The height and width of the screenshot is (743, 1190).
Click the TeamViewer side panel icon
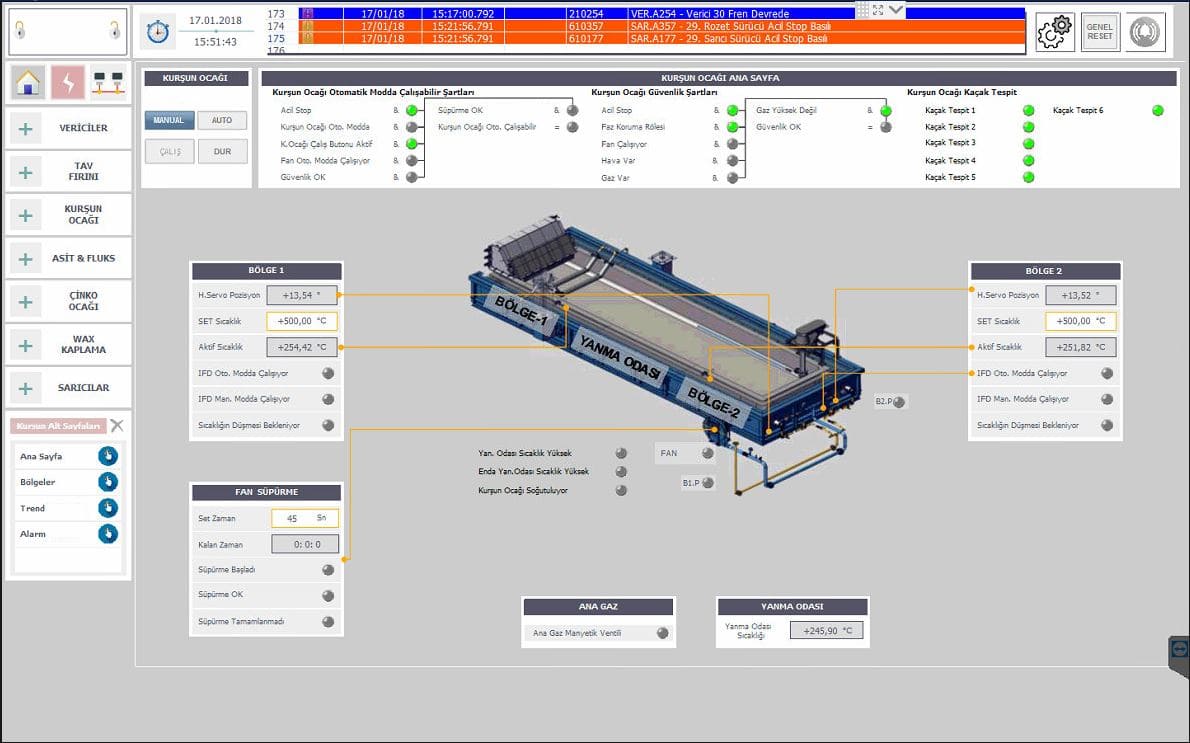(x=1179, y=649)
